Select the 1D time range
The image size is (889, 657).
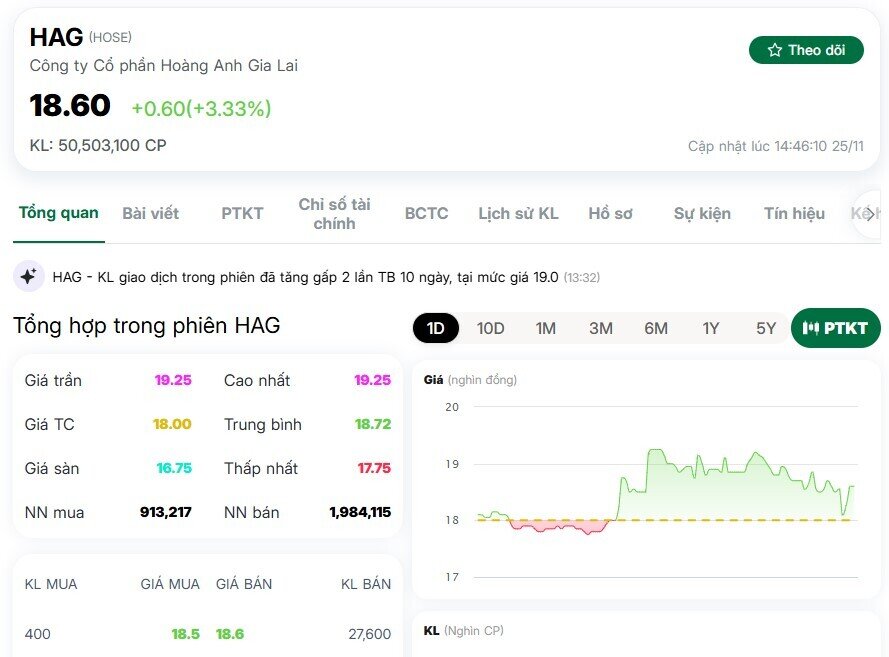click(435, 327)
